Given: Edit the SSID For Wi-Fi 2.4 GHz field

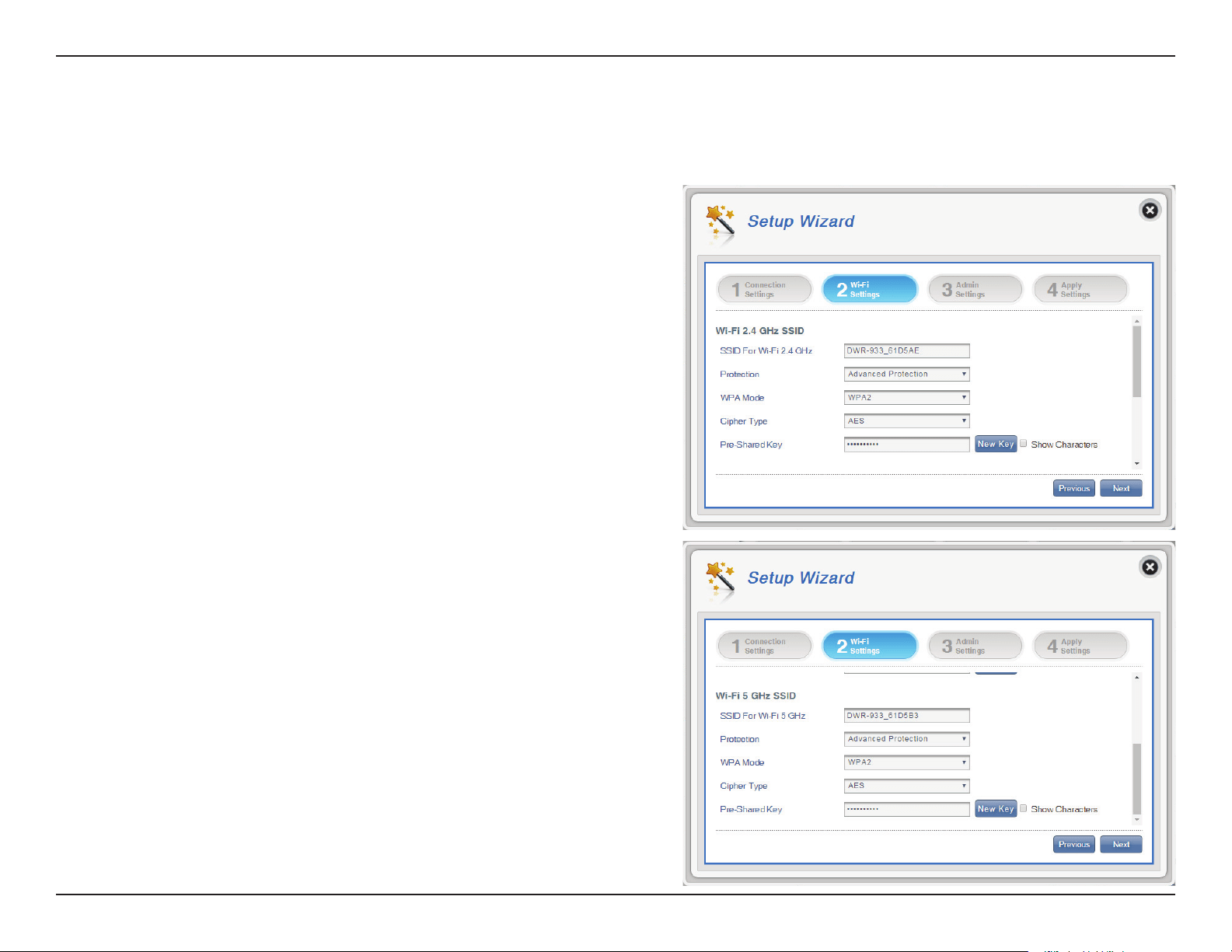Looking at the screenshot, I should [906, 350].
